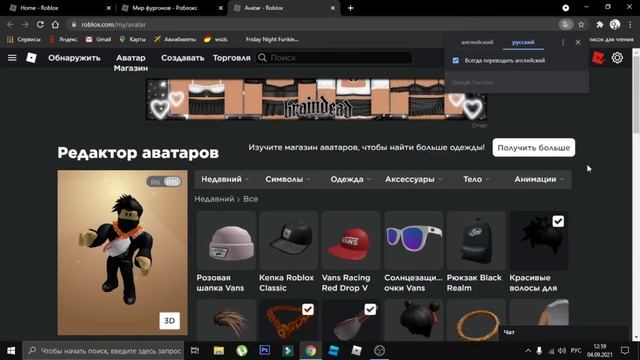The width and height of the screenshot is (640, 360).
Task: Go back with browser back arrow
Action: point(10,24)
